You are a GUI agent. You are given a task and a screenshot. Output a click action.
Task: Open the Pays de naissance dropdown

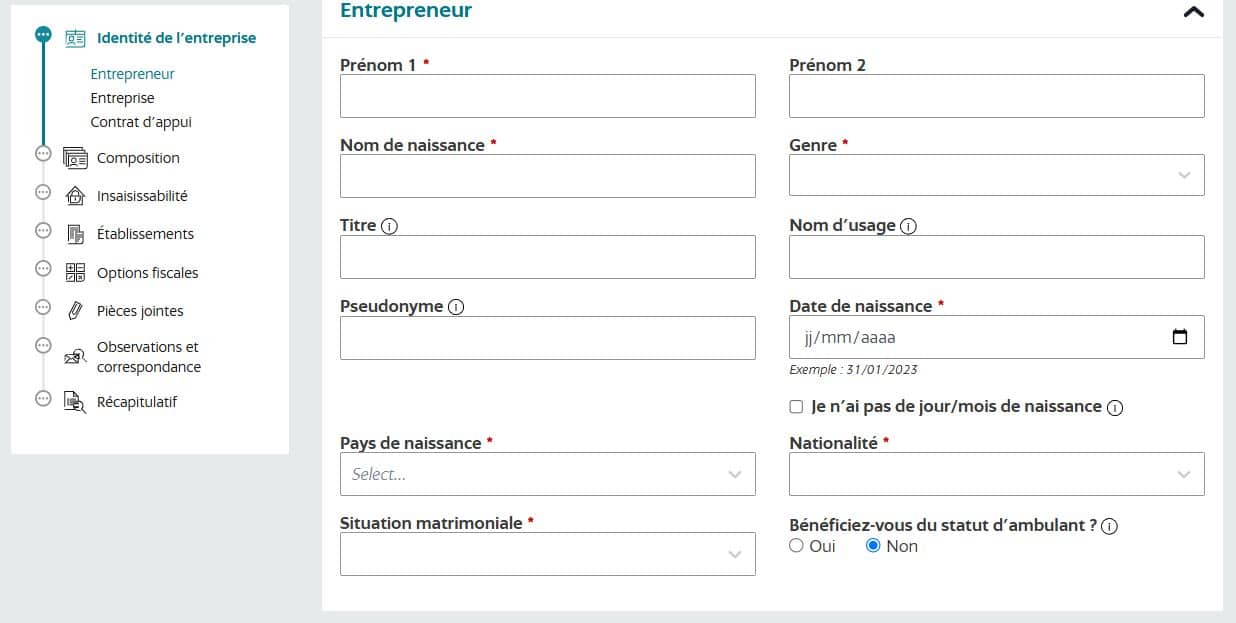click(x=547, y=473)
